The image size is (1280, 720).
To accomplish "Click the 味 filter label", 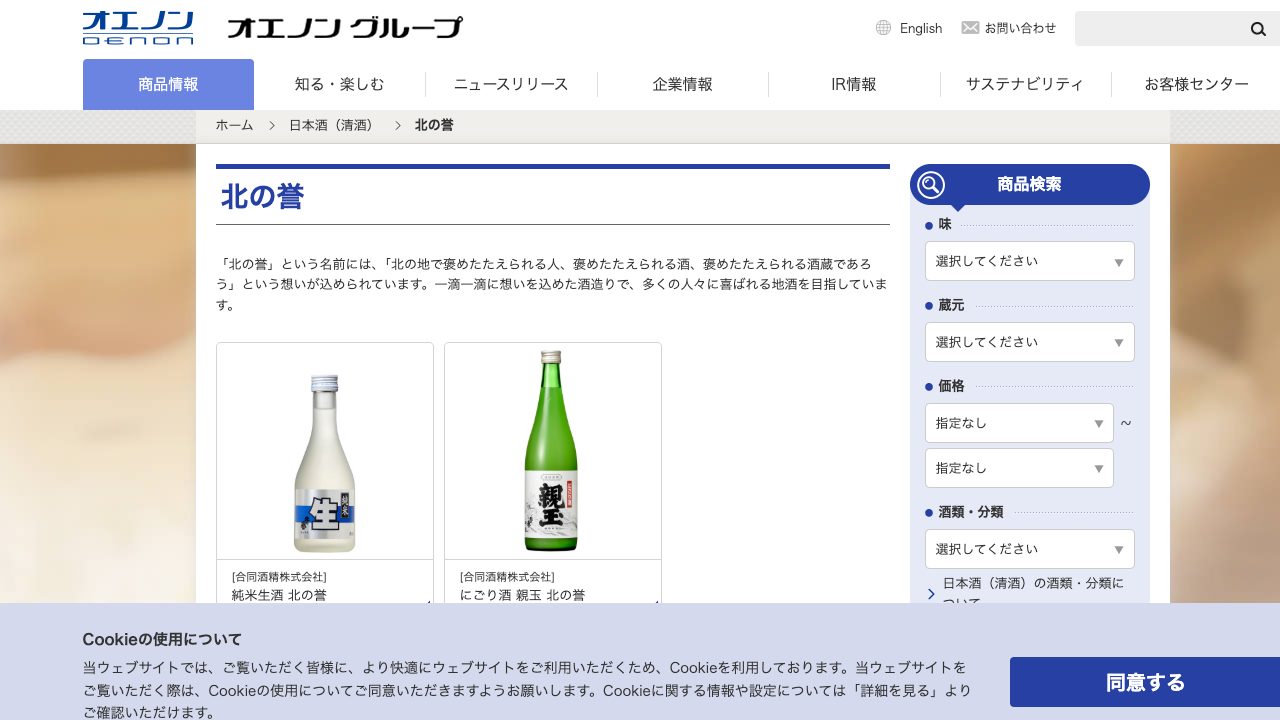I will pos(945,224).
